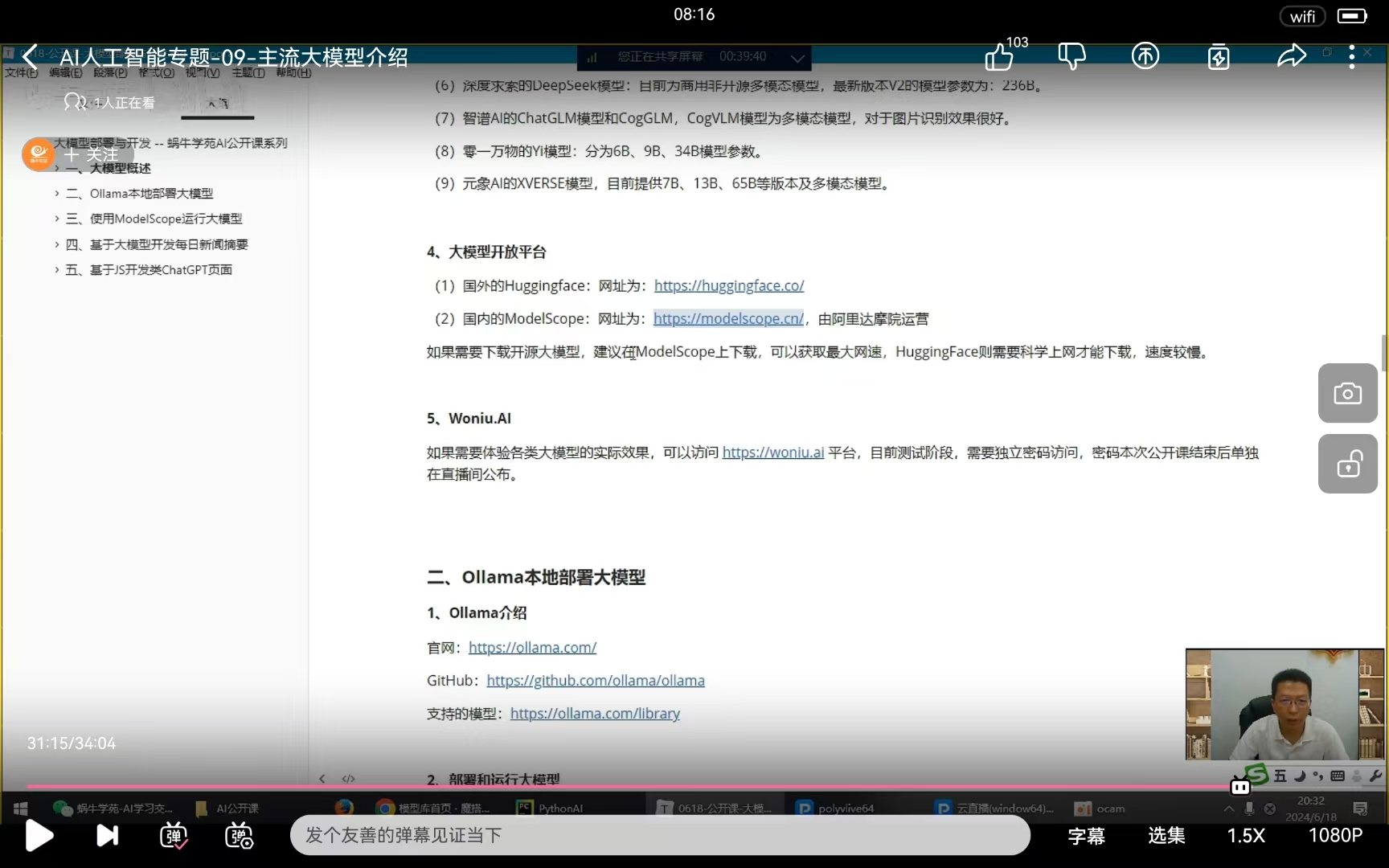Tap the thumbs-down dislike icon
Viewport: 1389px width, 868px height.
click(1071, 56)
